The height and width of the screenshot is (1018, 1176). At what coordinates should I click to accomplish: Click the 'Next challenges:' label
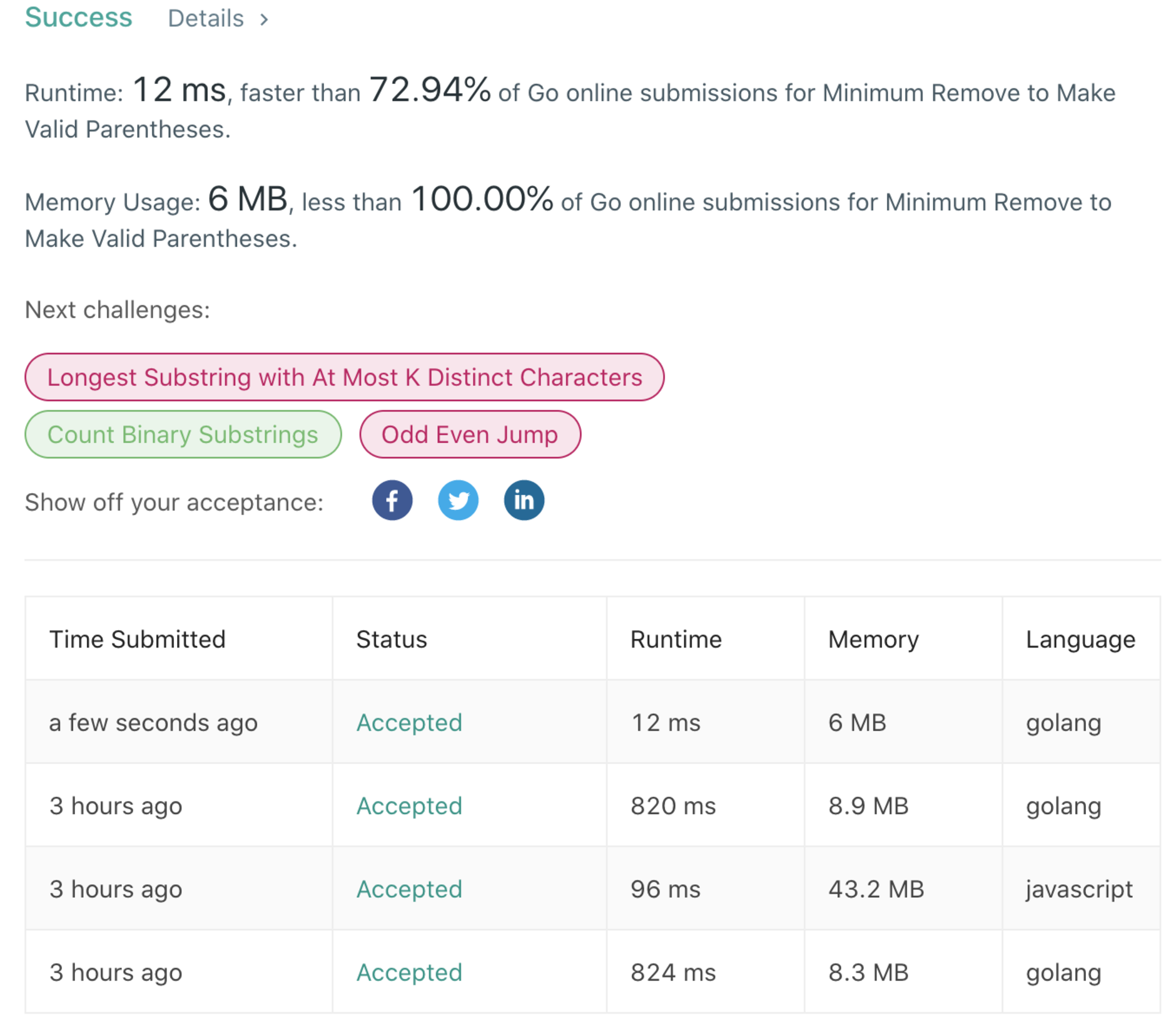(118, 310)
